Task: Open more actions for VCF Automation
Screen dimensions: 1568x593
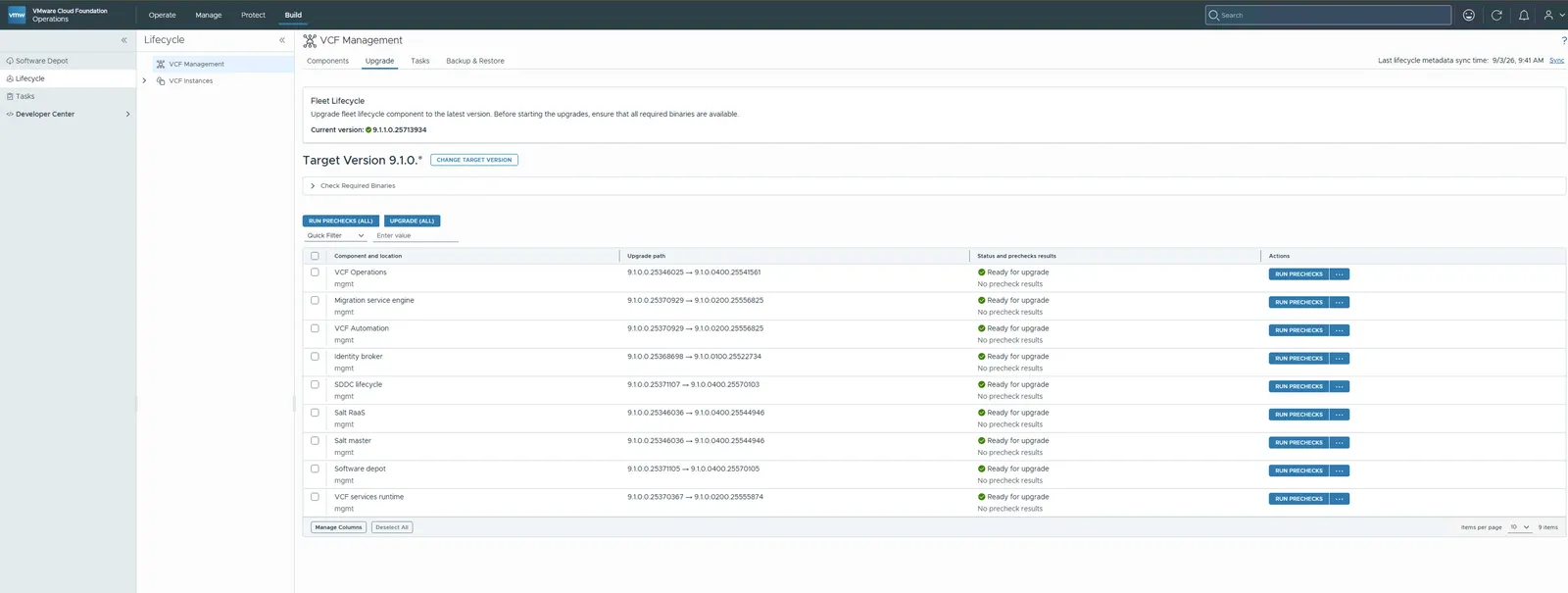Action: tap(1339, 330)
